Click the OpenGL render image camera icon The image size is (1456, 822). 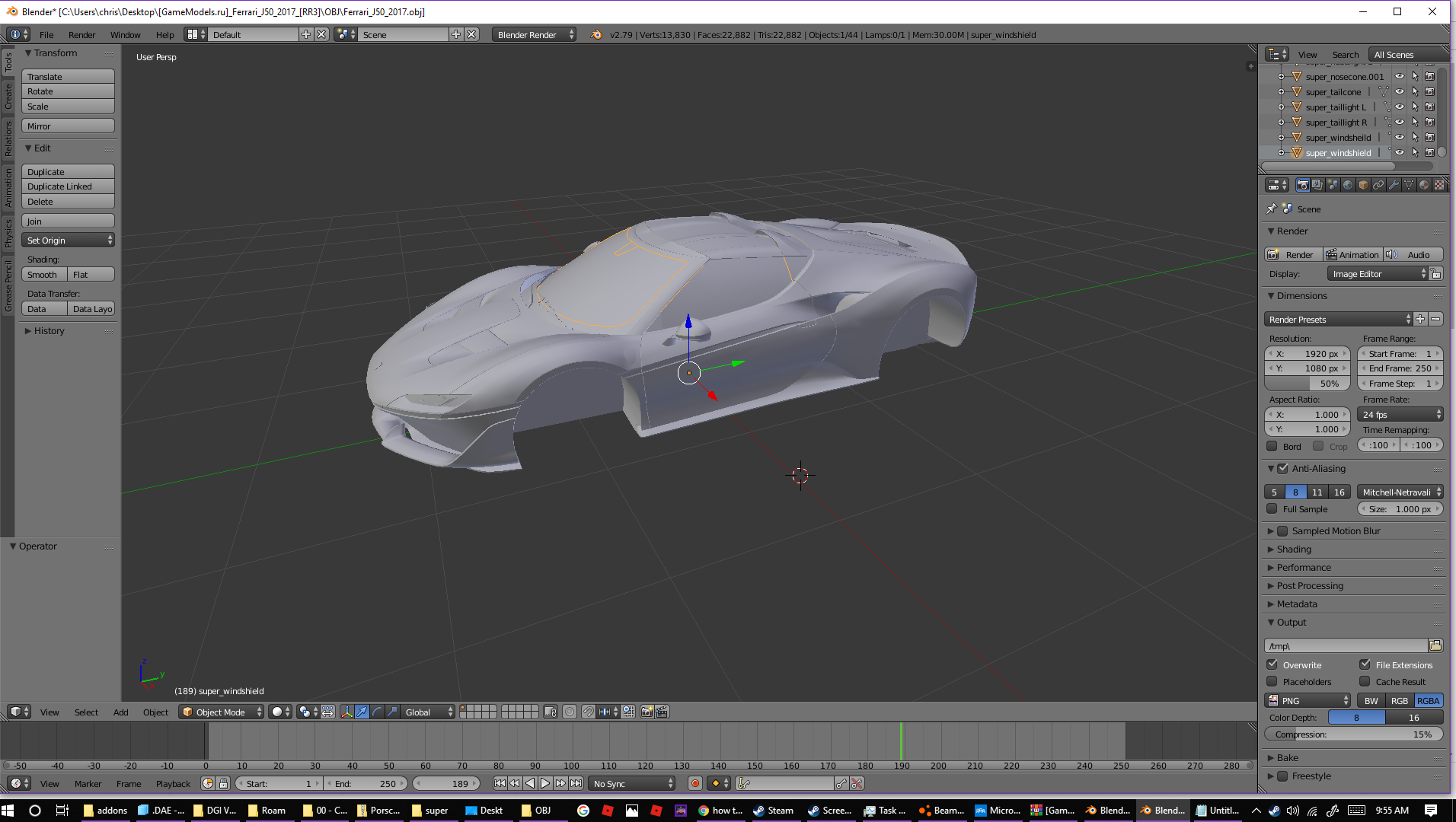click(647, 712)
